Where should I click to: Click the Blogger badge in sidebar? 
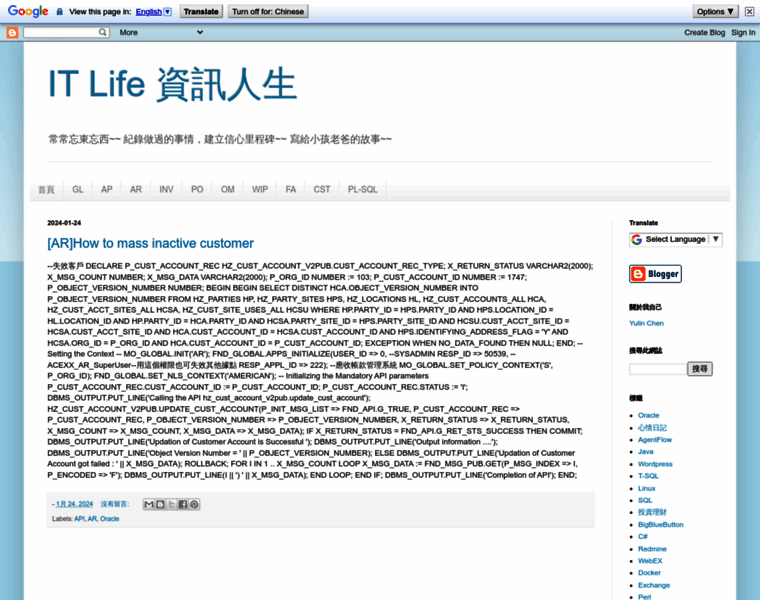click(655, 274)
